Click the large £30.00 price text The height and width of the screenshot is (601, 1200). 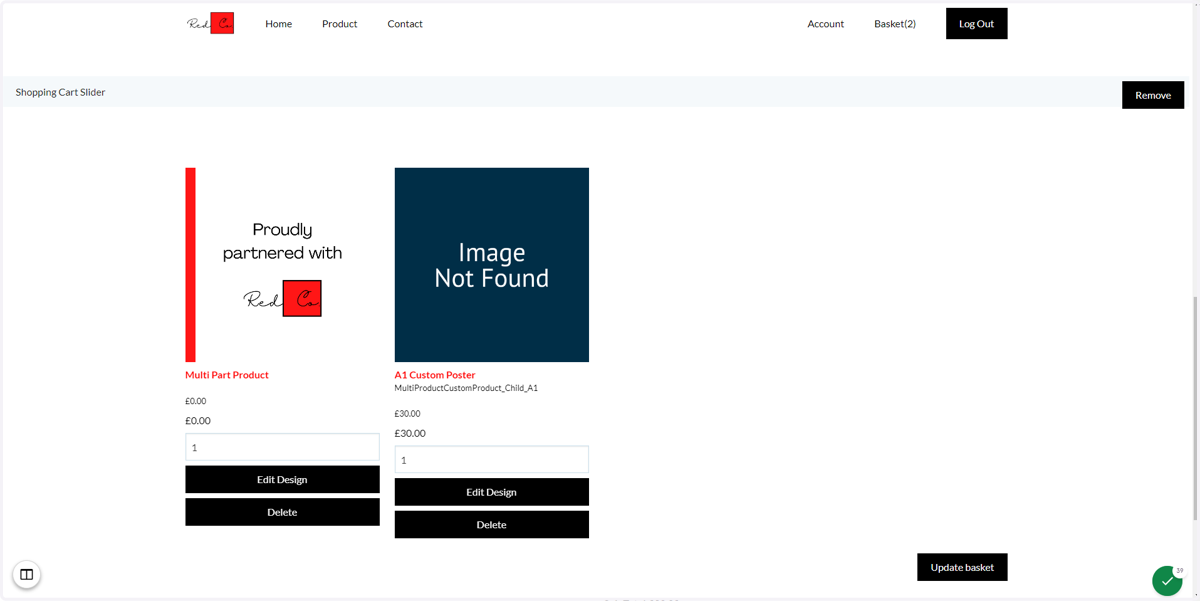point(410,433)
